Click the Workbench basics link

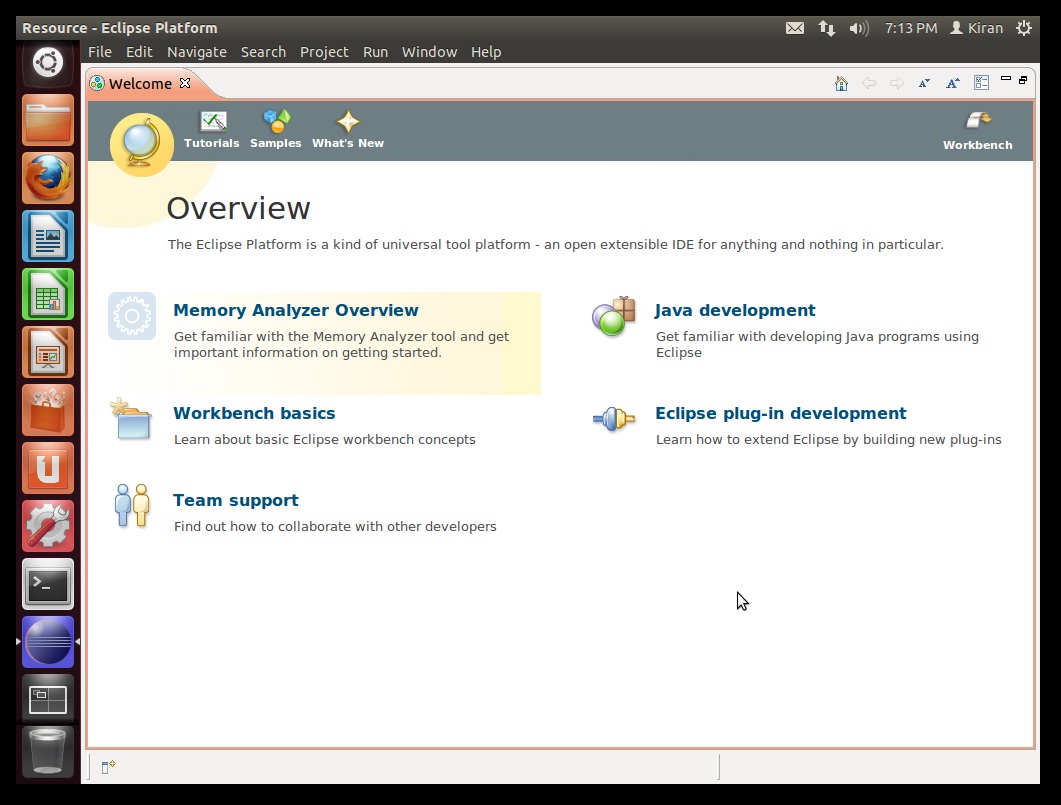tap(254, 414)
